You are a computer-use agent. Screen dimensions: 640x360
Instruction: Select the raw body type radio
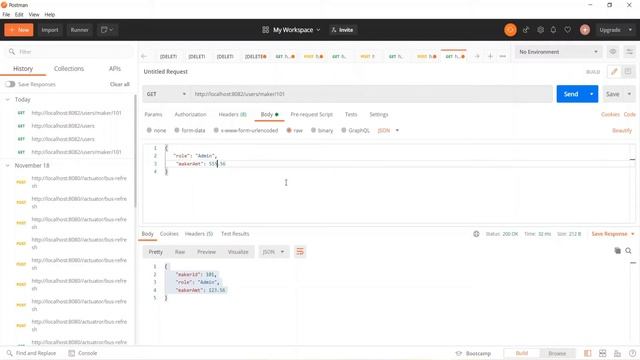coord(289,130)
